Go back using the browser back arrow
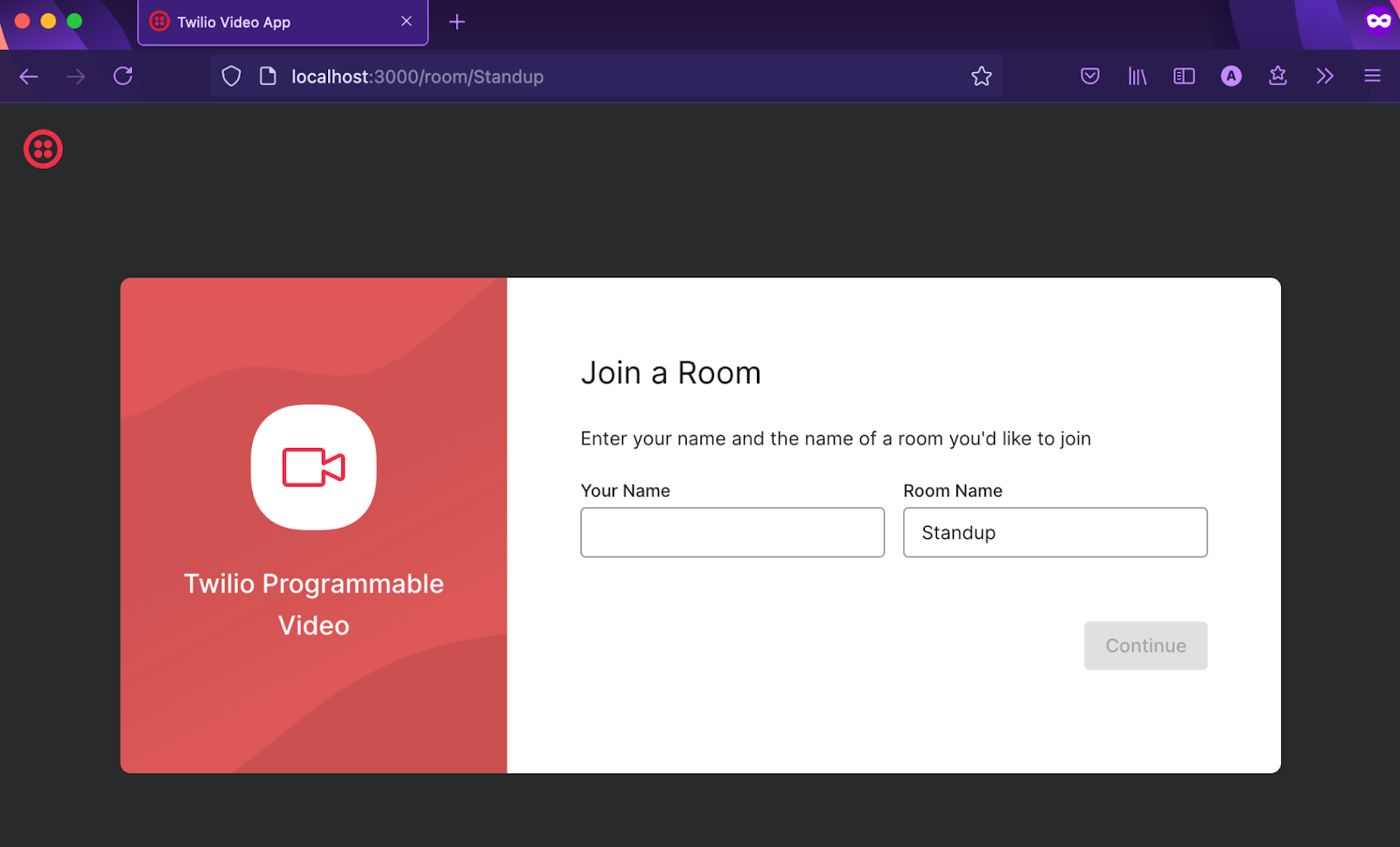The width and height of the screenshot is (1400, 847). (x=29, y=77)
